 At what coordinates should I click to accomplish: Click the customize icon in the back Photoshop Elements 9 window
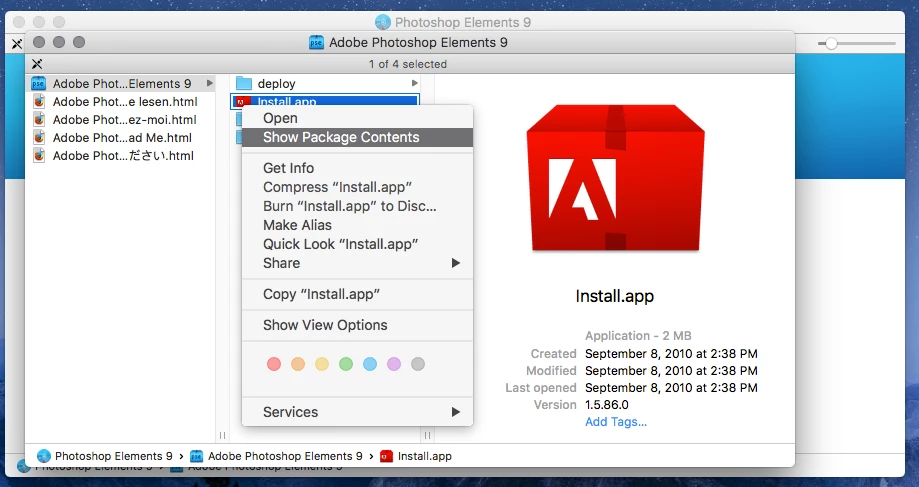[x=16, y=43]
